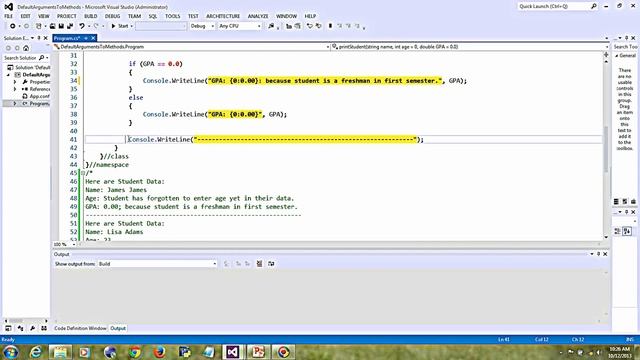Open the member dropdown showing printStudent
The height and width of the screenshot is (360, 640).
click(x=470, y=47)
